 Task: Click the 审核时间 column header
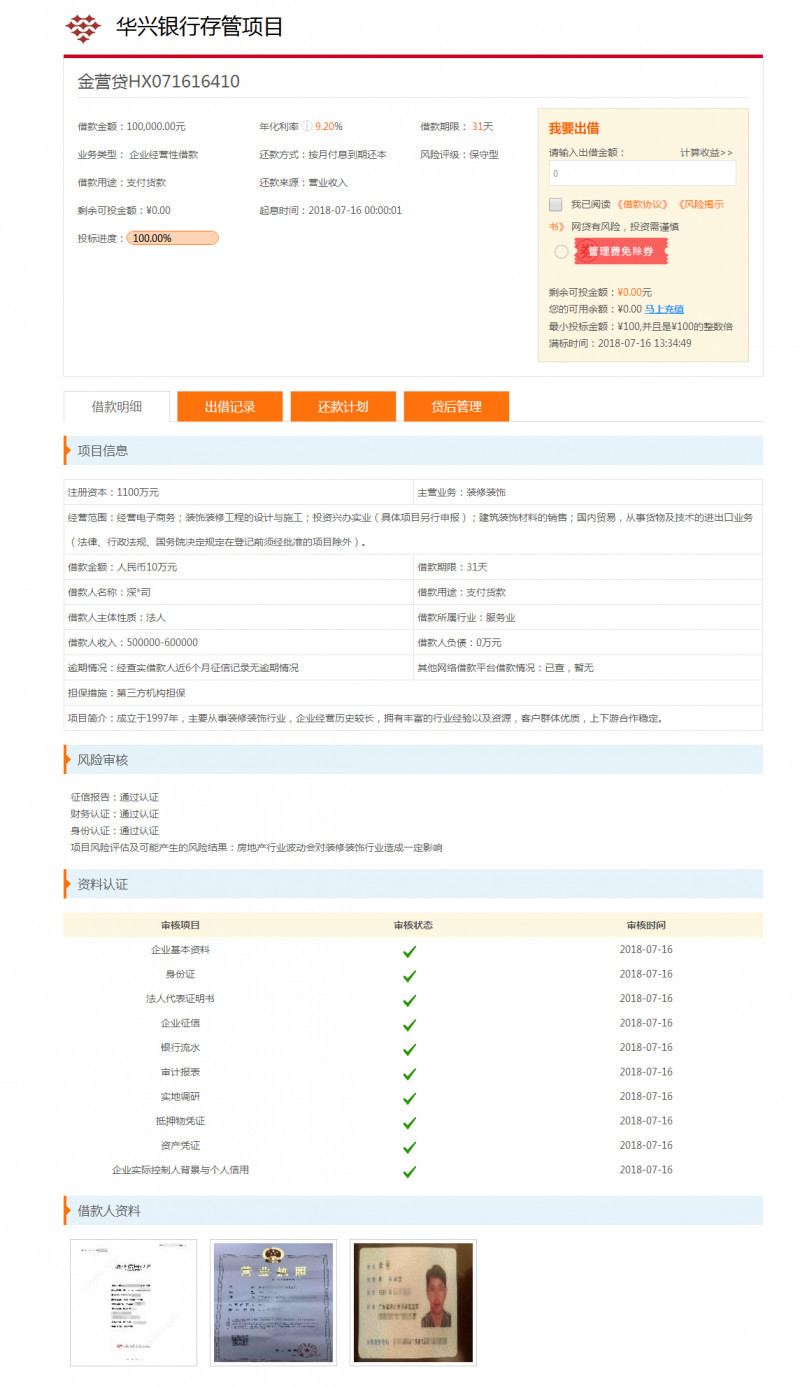[x=646, y=925]
